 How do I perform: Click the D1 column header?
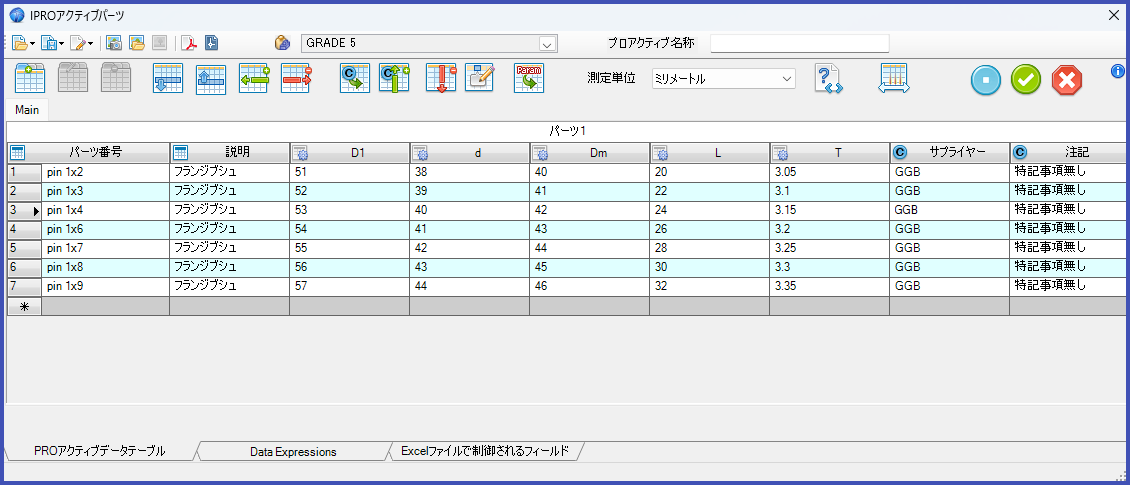pos(350,152)
